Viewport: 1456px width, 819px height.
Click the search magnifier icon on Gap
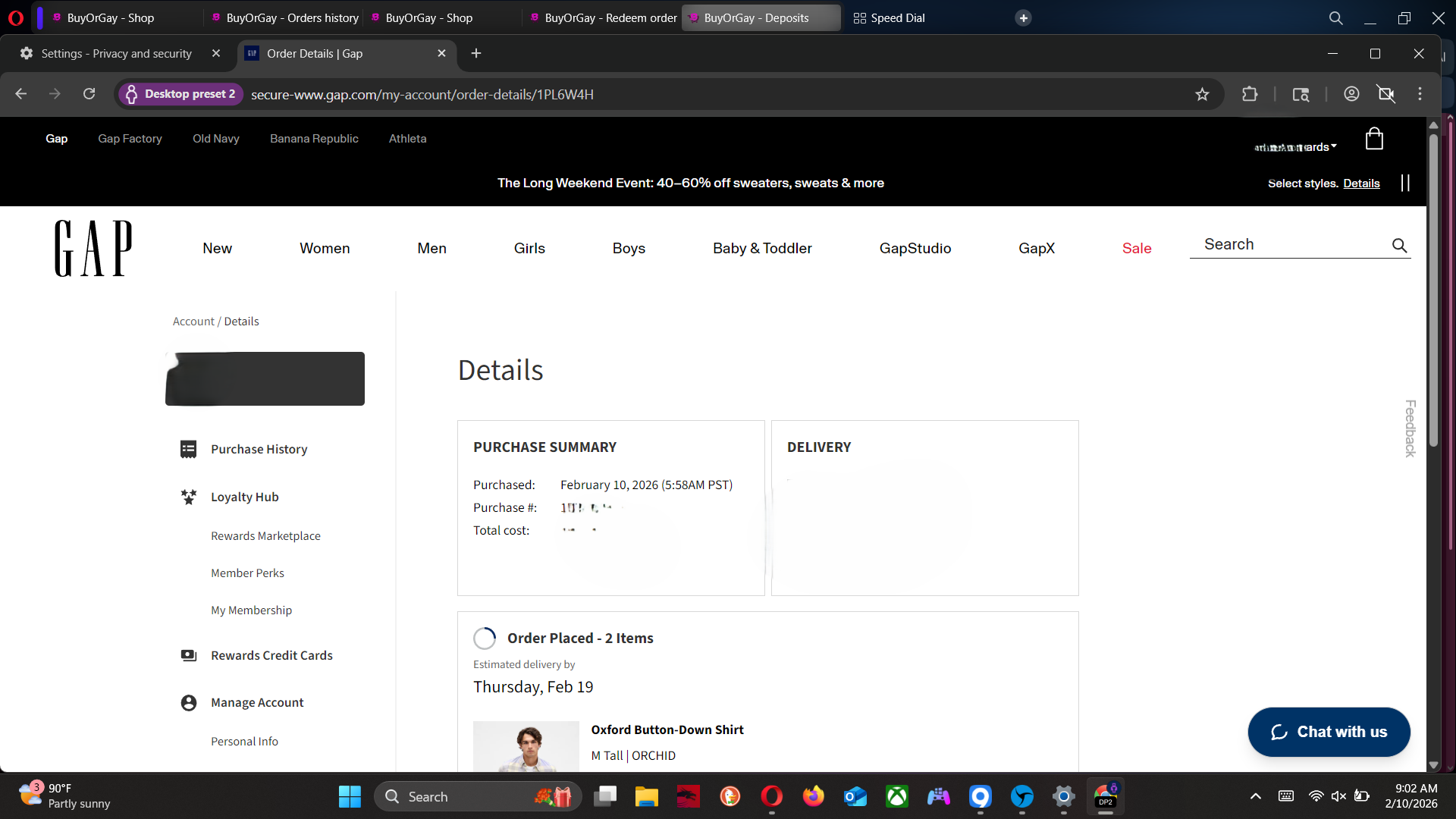[1399, 245]
